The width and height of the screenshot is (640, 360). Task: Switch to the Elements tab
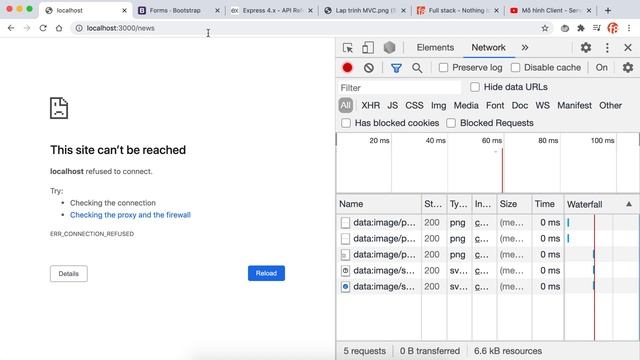tap(435, 48)
